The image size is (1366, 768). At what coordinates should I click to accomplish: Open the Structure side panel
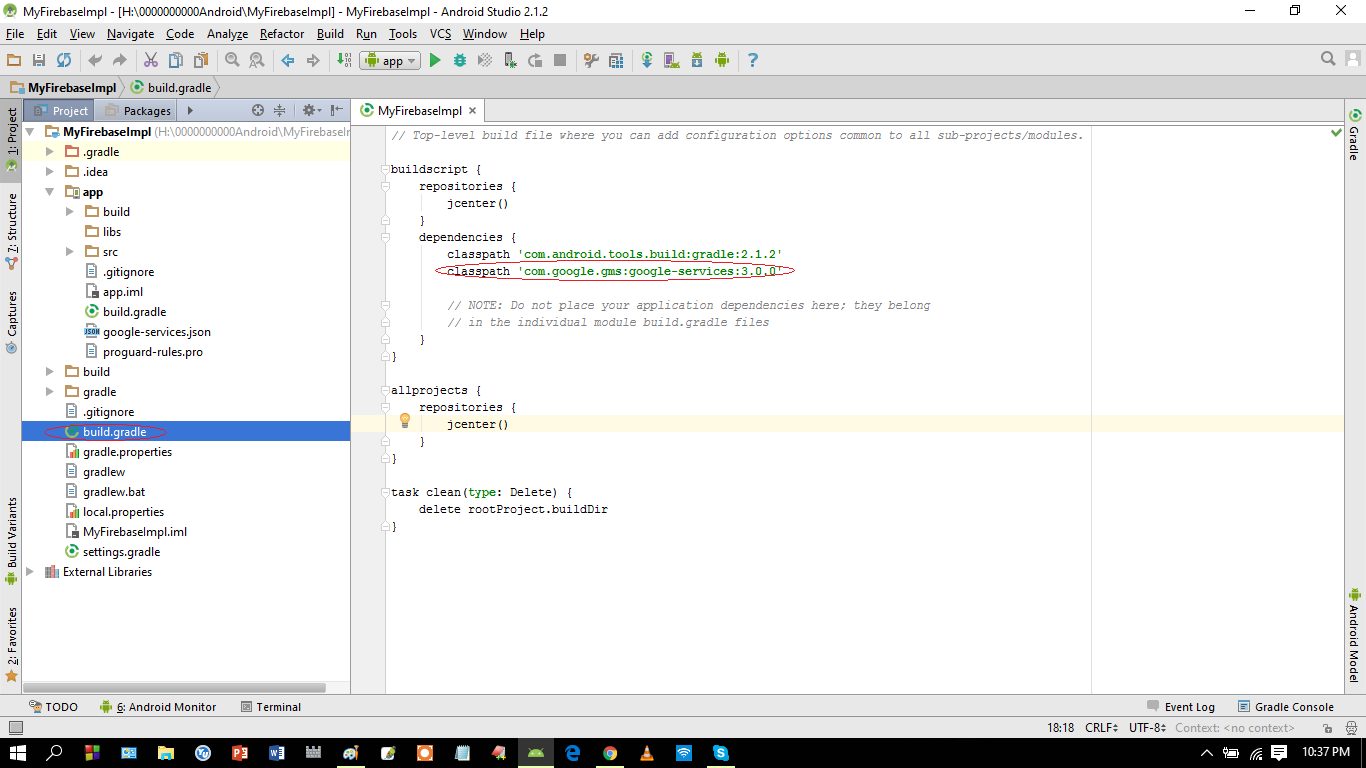click(12, 232)
